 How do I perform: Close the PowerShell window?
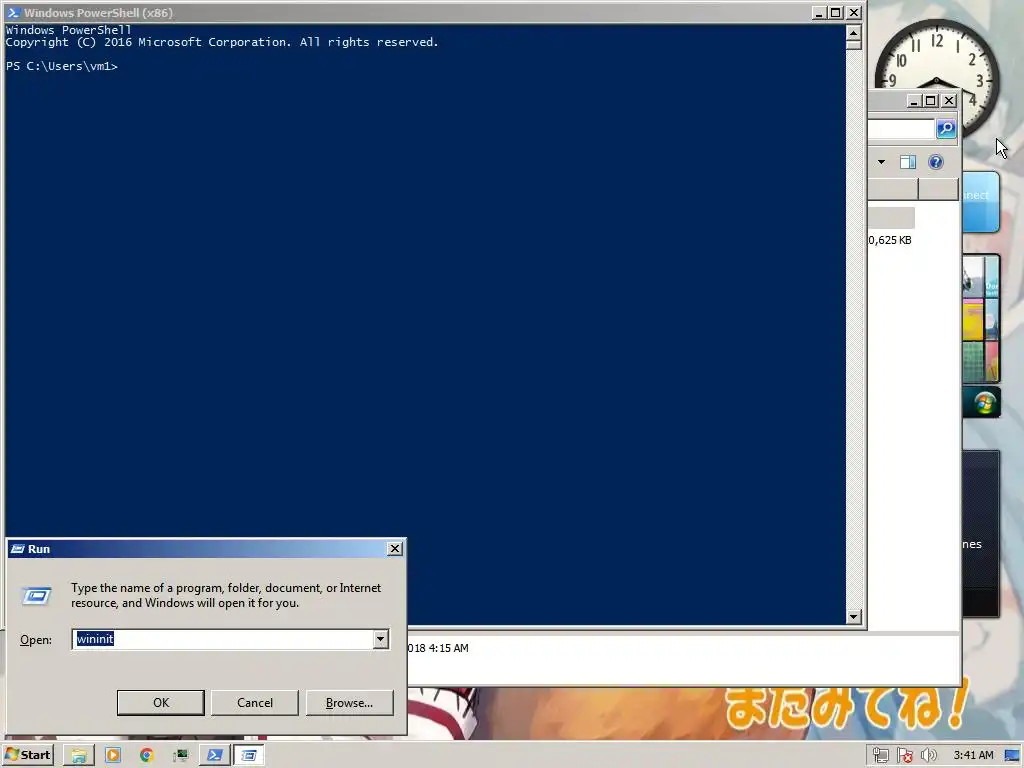[x=854, y=12]
